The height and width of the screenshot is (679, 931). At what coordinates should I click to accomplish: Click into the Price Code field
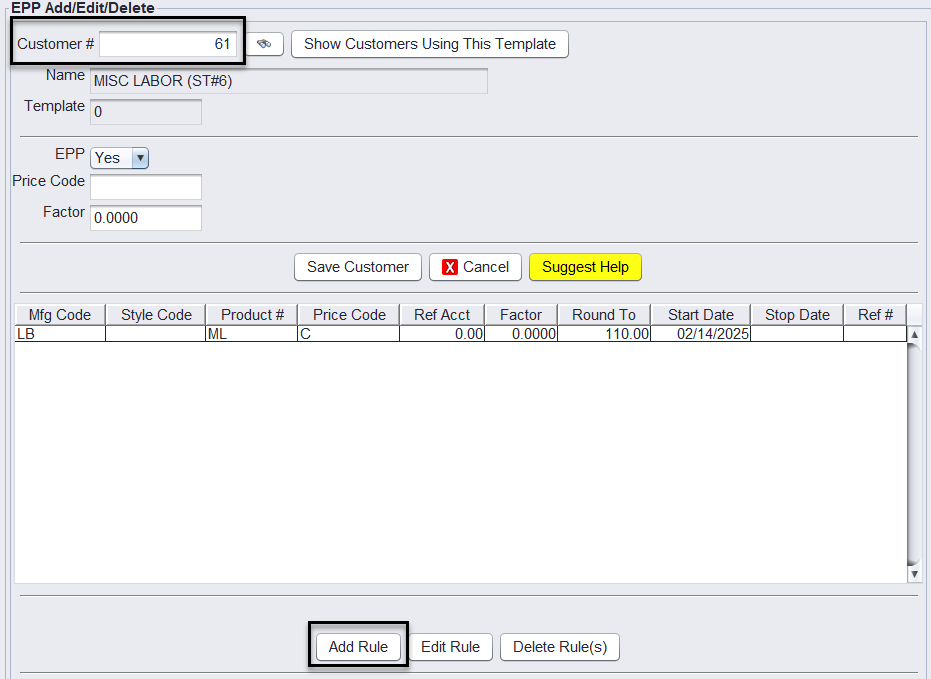point(146,187)
